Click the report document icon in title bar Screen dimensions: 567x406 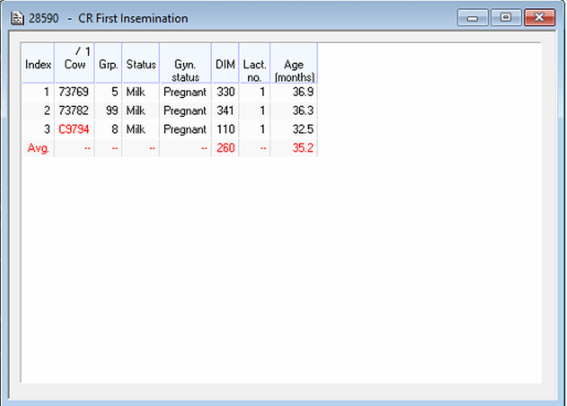17,18
